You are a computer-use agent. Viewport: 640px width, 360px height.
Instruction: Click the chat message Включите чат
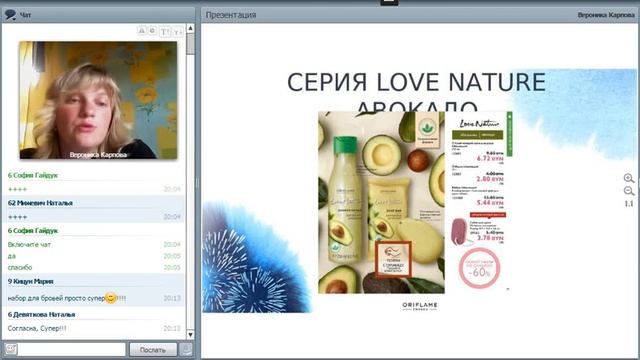29,244
